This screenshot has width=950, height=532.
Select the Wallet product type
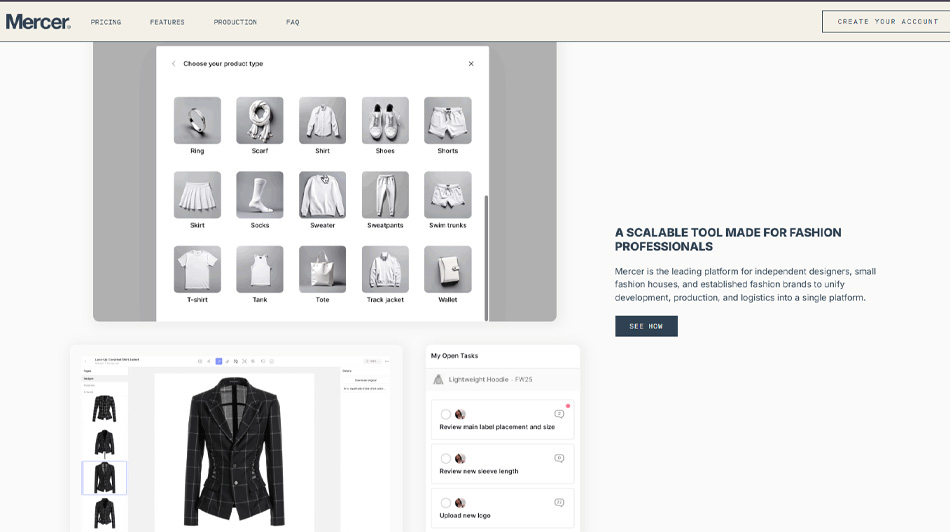coord(447,269)
